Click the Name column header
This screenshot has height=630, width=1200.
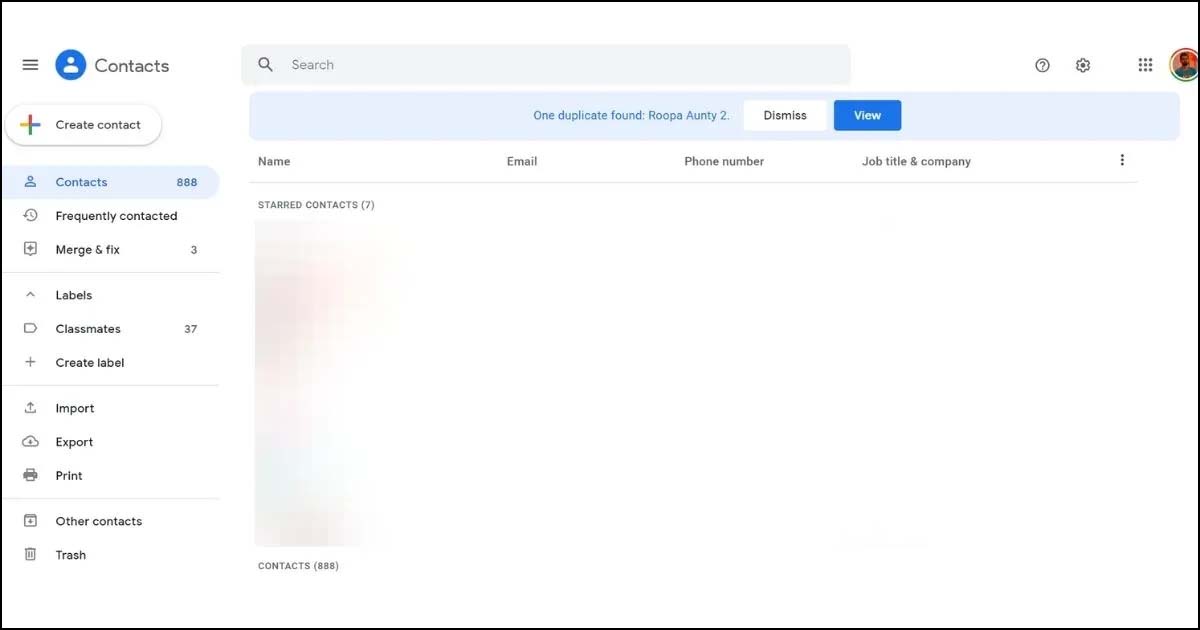pyautogui.click(x=274, y=161)
